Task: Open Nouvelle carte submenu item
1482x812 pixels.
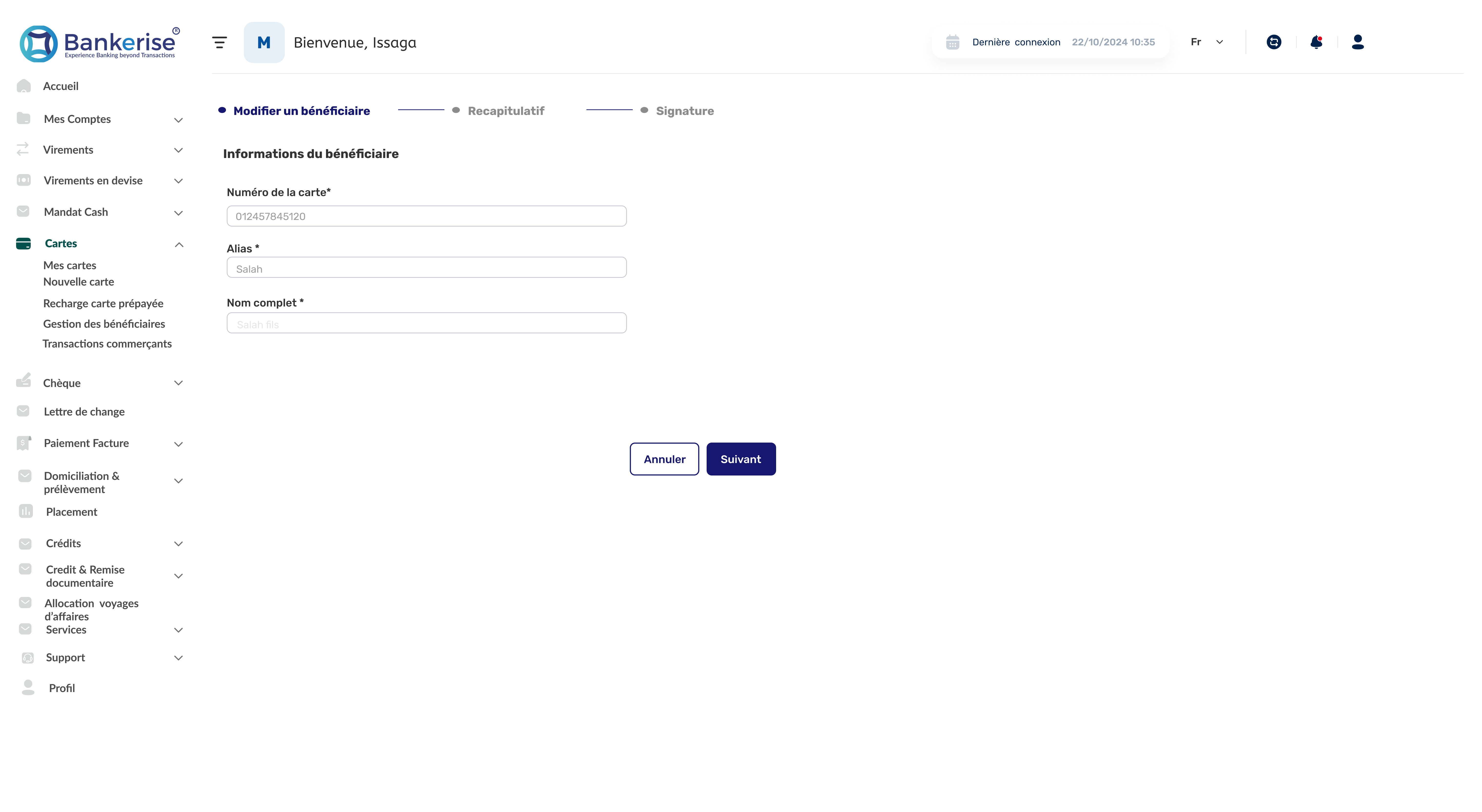Action: 79,281
